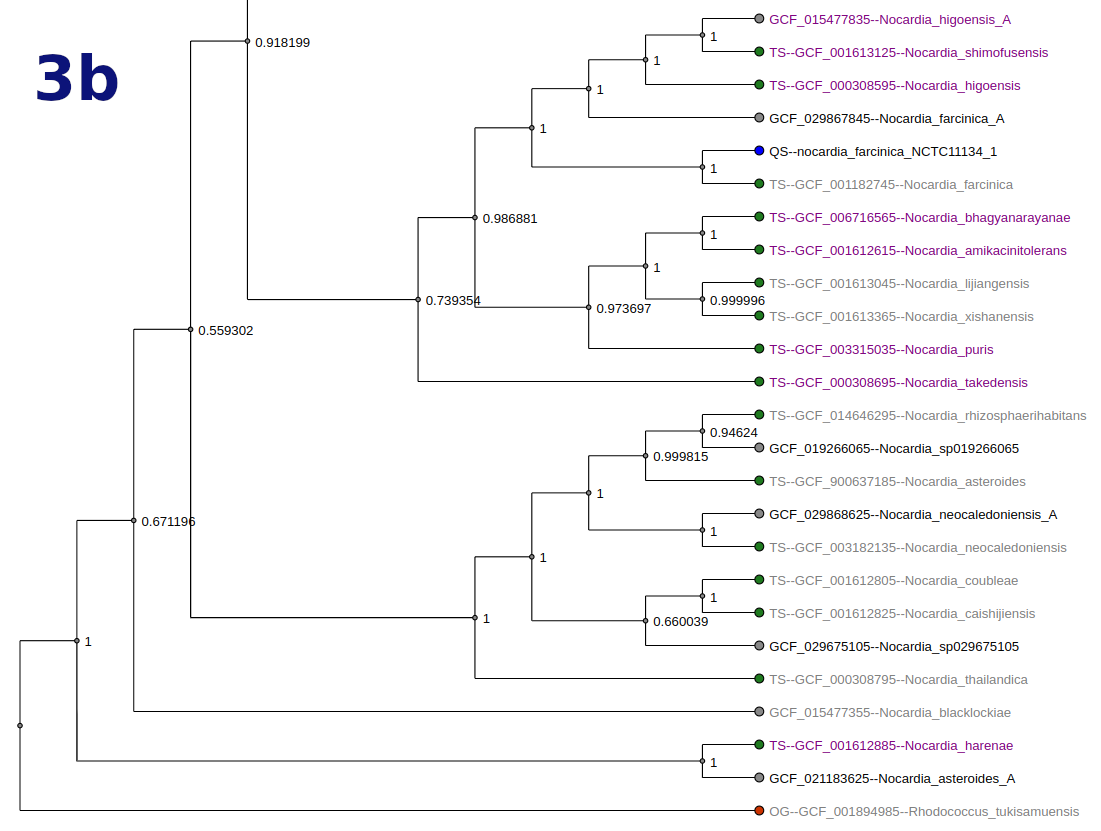This screenshot has width=1101, height=831.
Task: Select leaf label GCF_021183625--Nocardia_asteroides_A
Action: point(892,779)
